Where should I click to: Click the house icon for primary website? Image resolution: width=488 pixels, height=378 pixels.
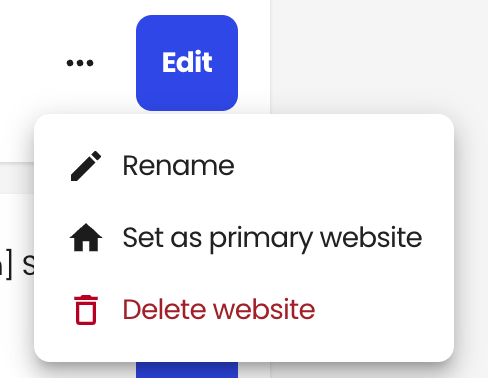click(86, 237)
